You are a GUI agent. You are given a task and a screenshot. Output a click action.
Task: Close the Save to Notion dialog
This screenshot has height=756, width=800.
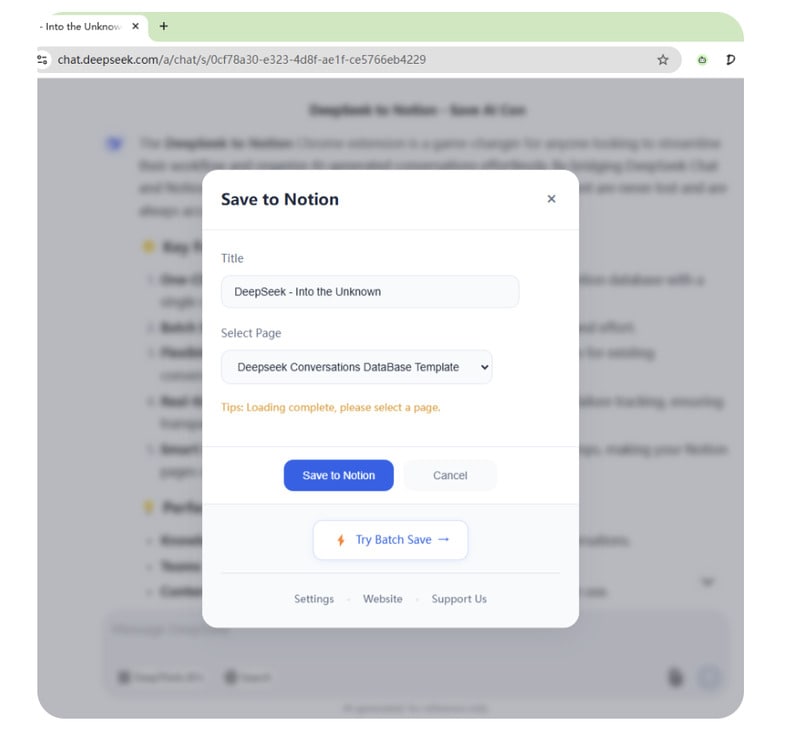pyautogui.click(x=551, y=199)
